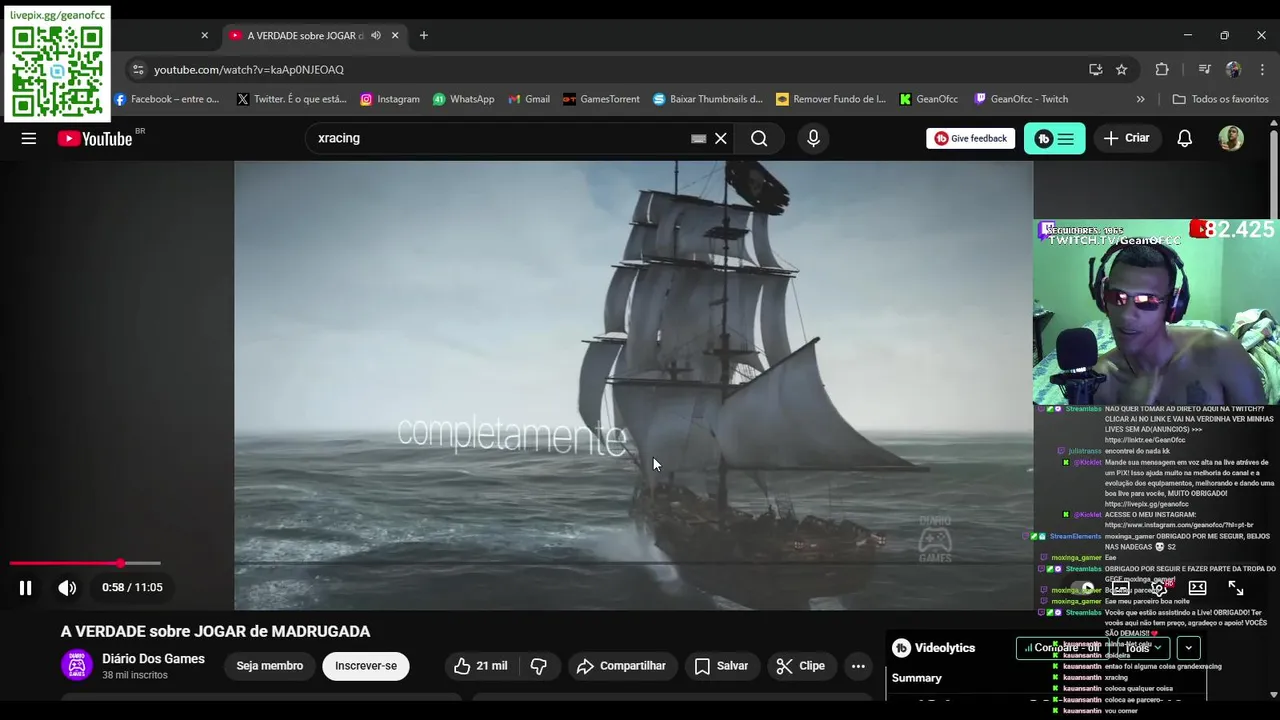Start voice search with the microphone
Viewport: 1280px width, 720px height.
pos(813,139)
